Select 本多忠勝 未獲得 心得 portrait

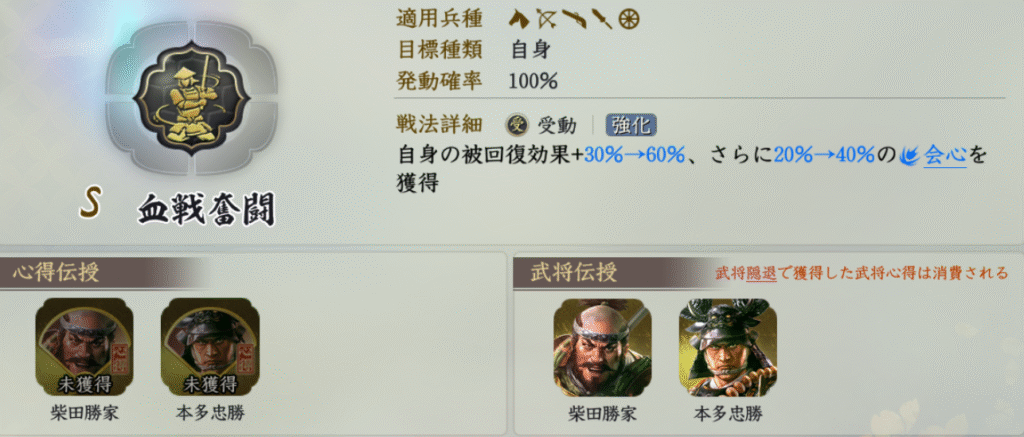(x=210, y=348)
